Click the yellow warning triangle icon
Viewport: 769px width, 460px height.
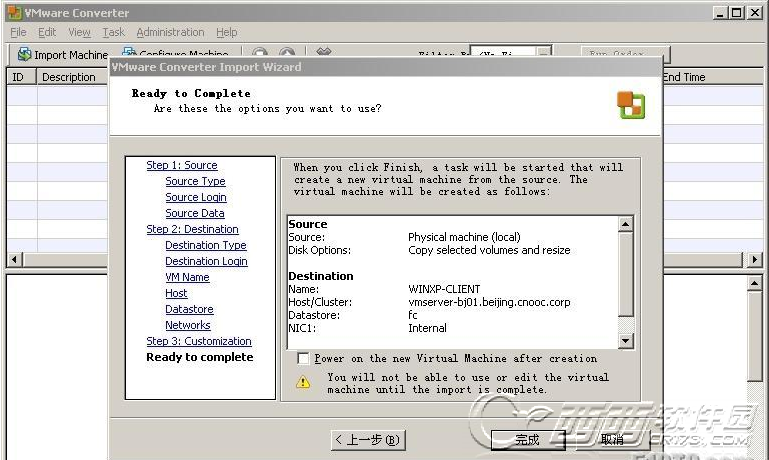303,383
